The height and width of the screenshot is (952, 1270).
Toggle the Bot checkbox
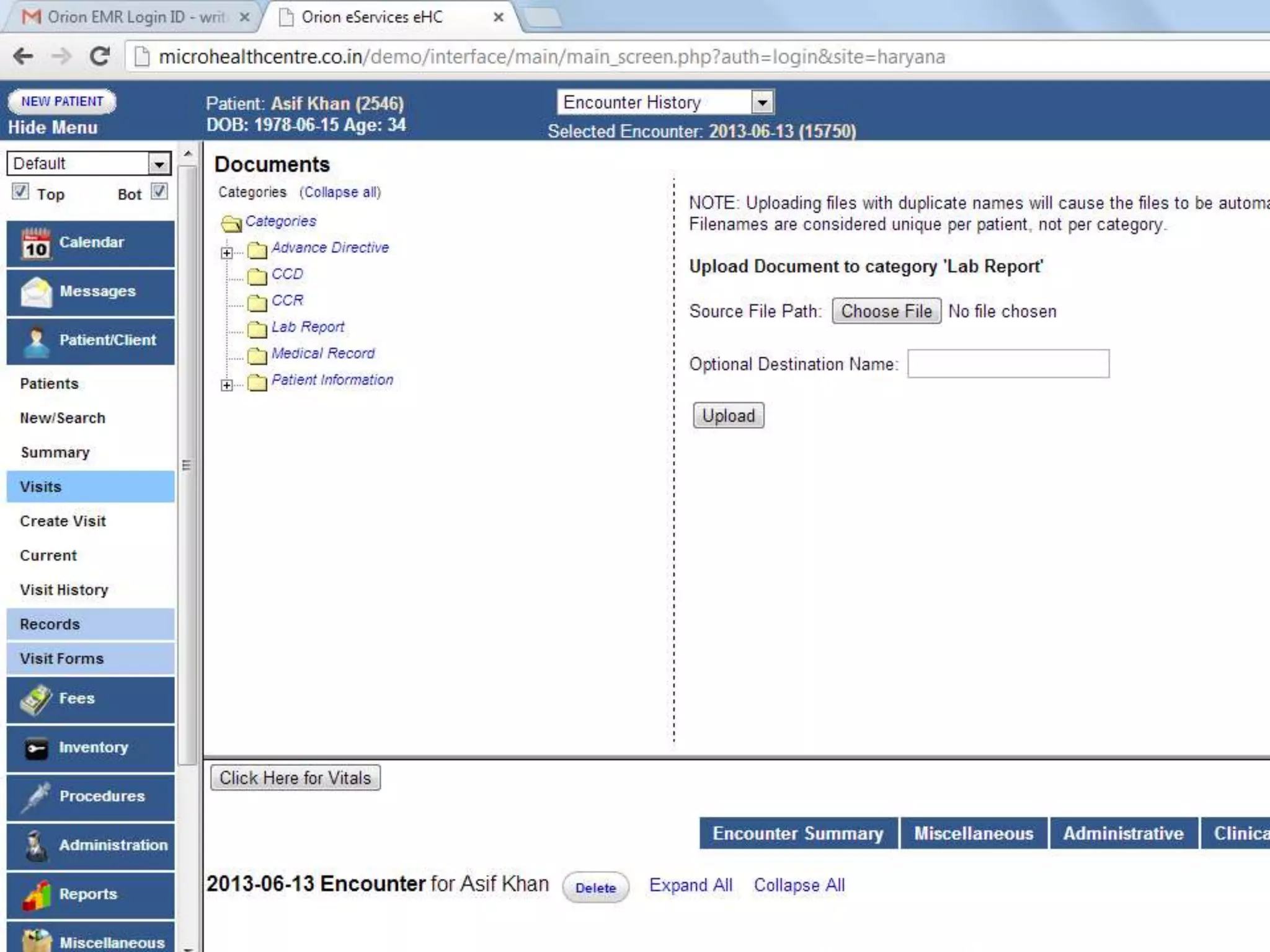(159, 192)
